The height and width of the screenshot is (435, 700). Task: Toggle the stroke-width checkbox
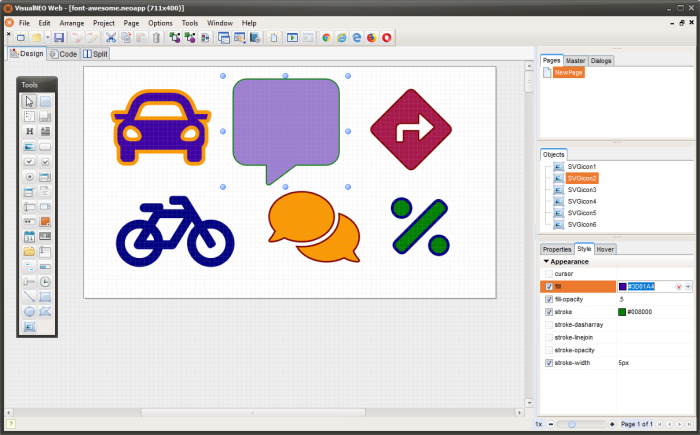point(549,363)
